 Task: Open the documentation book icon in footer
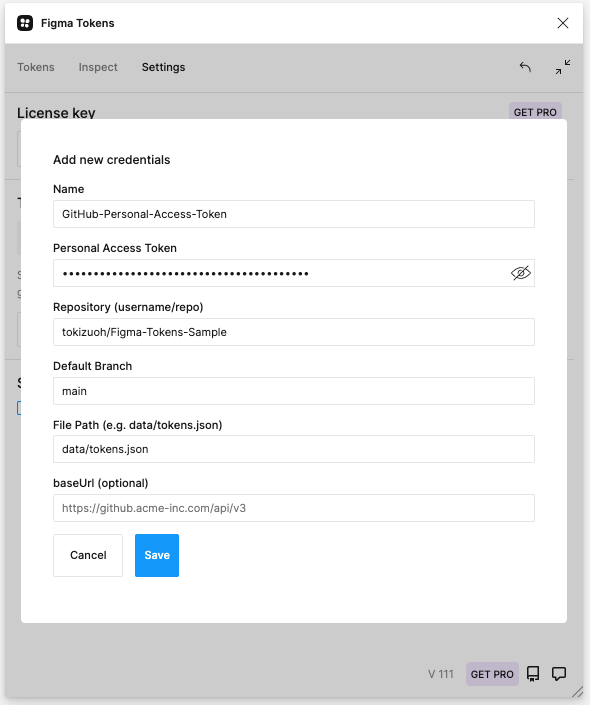533,674
